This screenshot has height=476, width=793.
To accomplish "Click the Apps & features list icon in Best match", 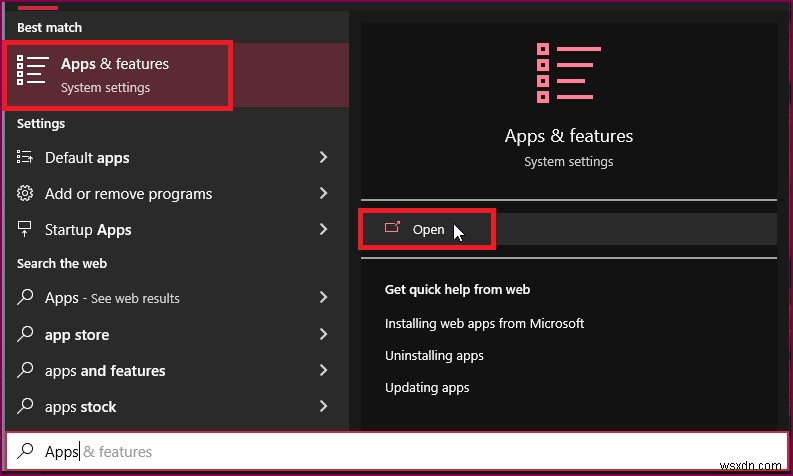I will 33,70.
